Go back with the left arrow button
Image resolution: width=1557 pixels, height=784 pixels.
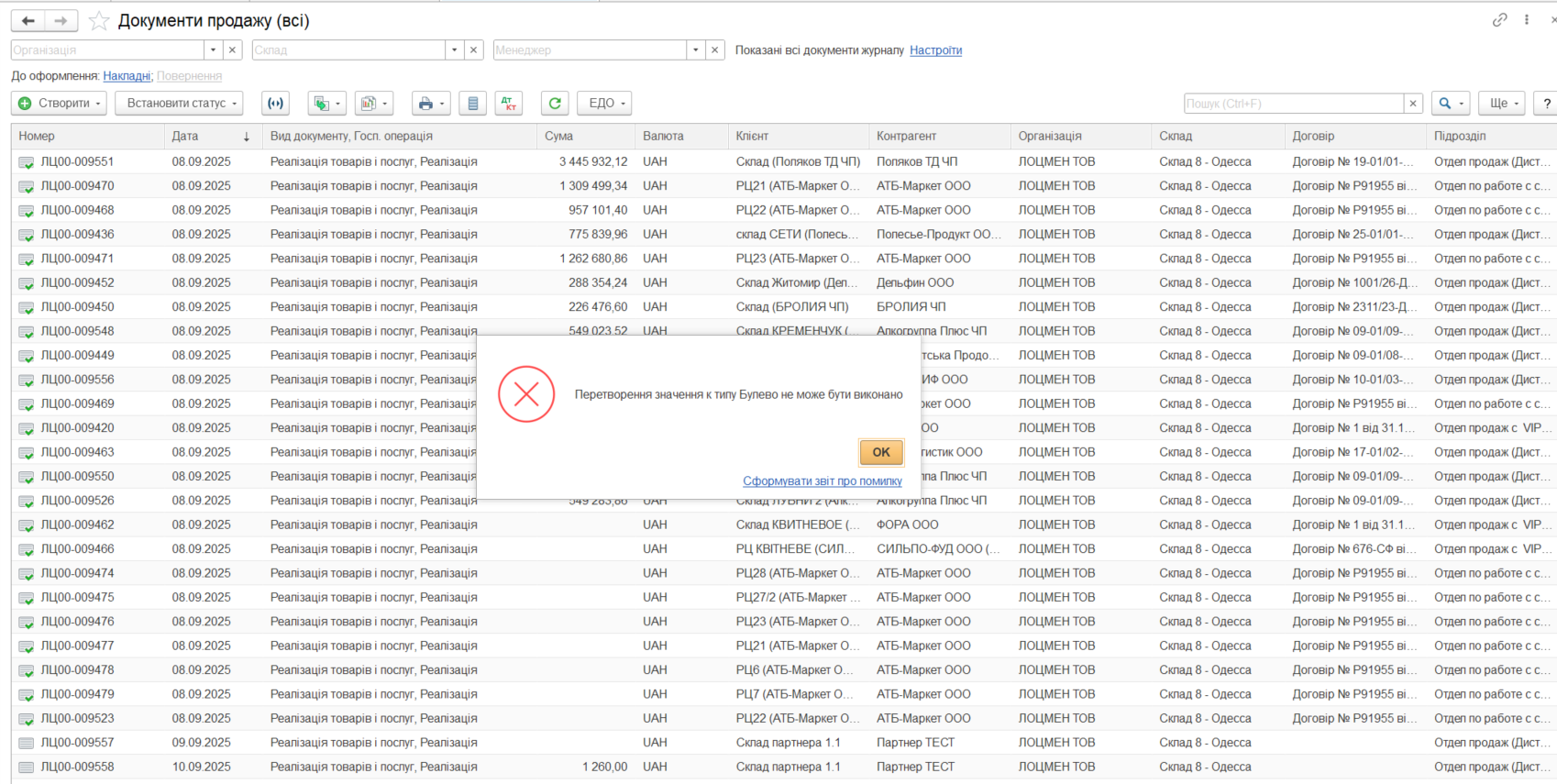[28, 20]
